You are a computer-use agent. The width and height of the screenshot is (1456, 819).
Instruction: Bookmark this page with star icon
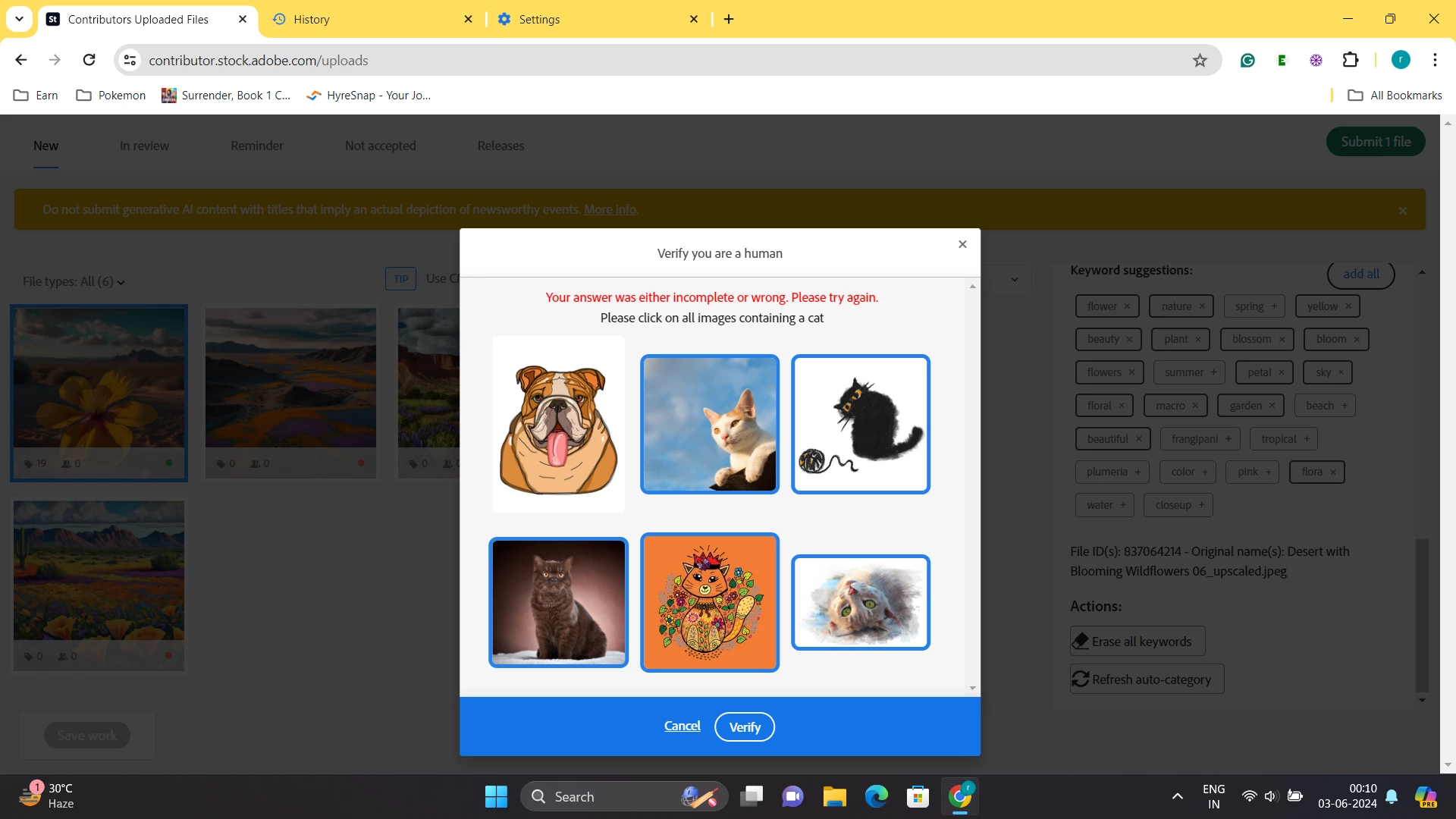1200,61
